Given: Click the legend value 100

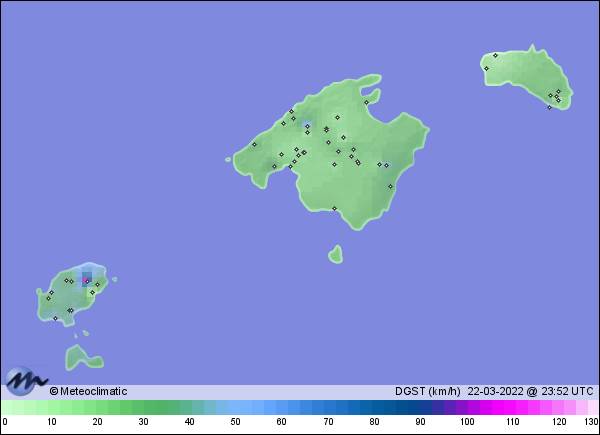Looking at the screenshot, I should coord(467,422).
